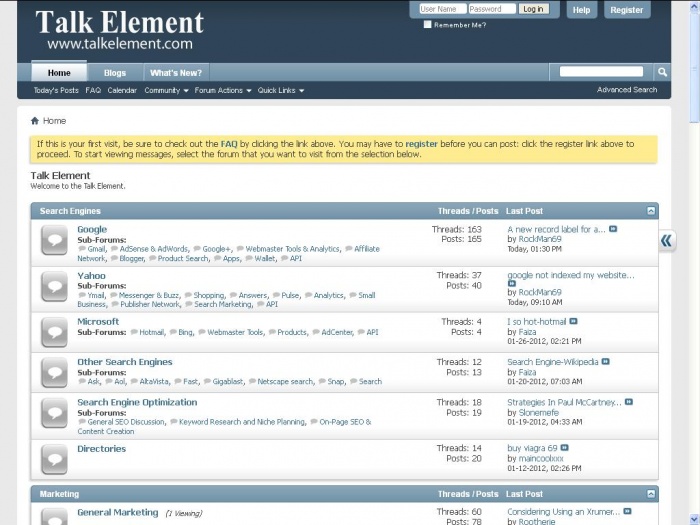Click the Search Engine Optimization forum icon

click(54, 413)
